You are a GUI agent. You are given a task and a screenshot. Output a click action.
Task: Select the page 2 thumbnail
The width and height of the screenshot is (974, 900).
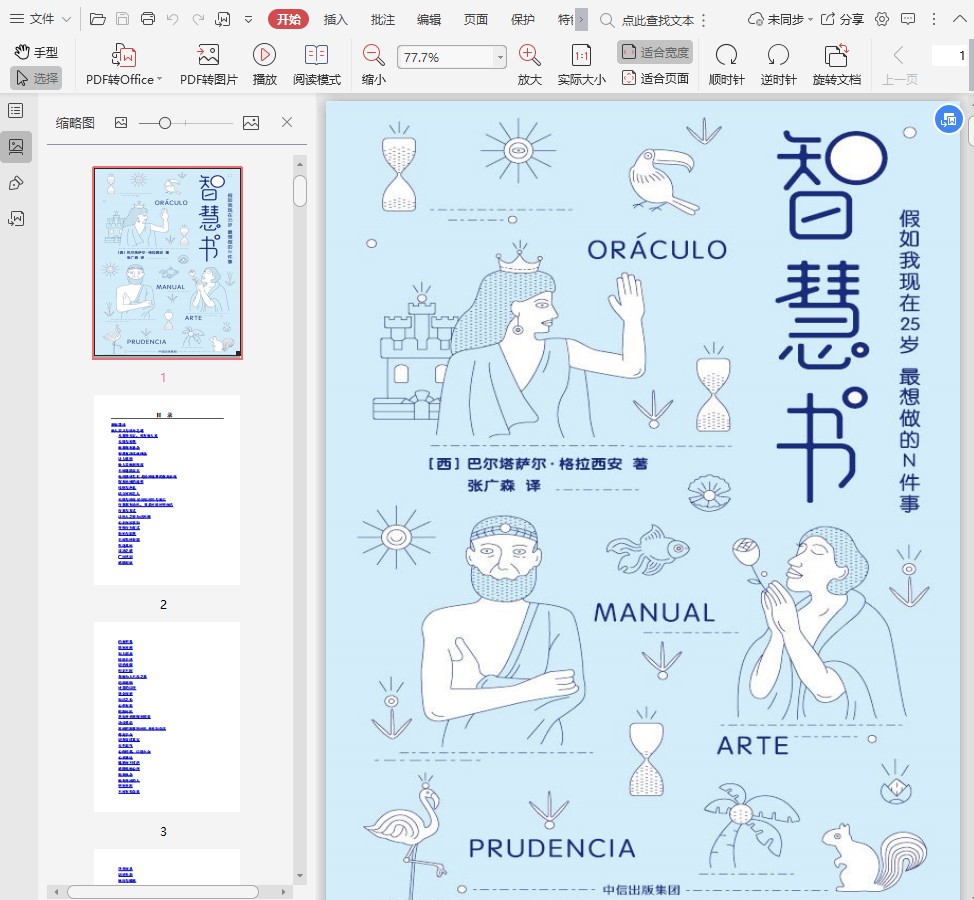coord(167,490)
